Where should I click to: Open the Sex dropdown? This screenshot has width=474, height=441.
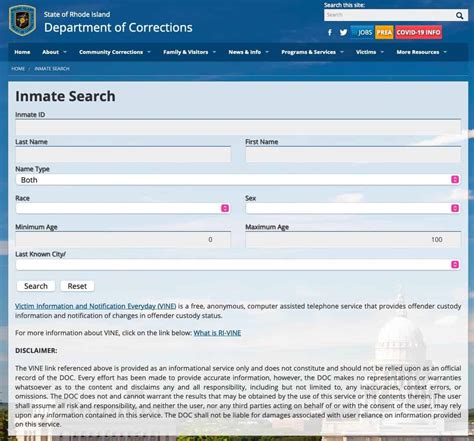[353, 208]
